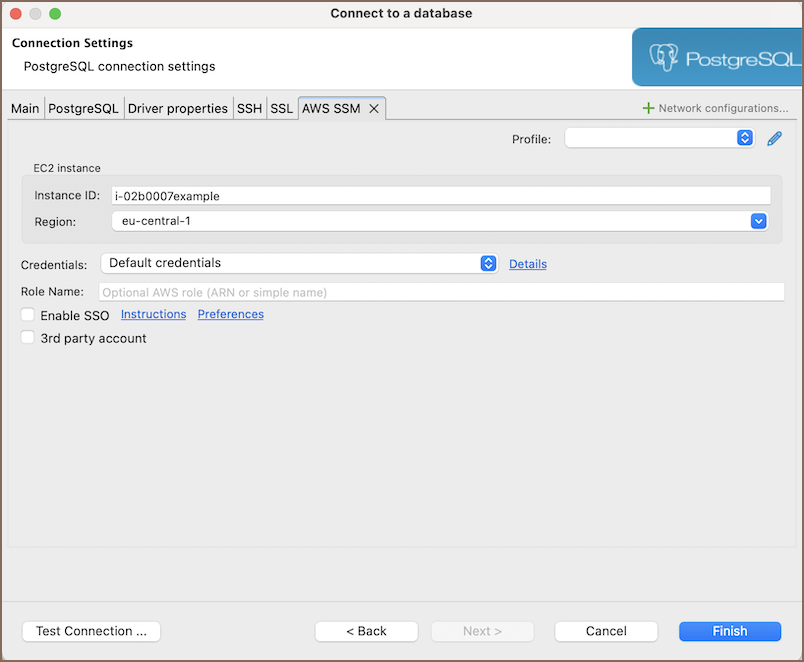Expand the Region eu-central-1 dropdown
804x662 pixels.
(758, 221)
